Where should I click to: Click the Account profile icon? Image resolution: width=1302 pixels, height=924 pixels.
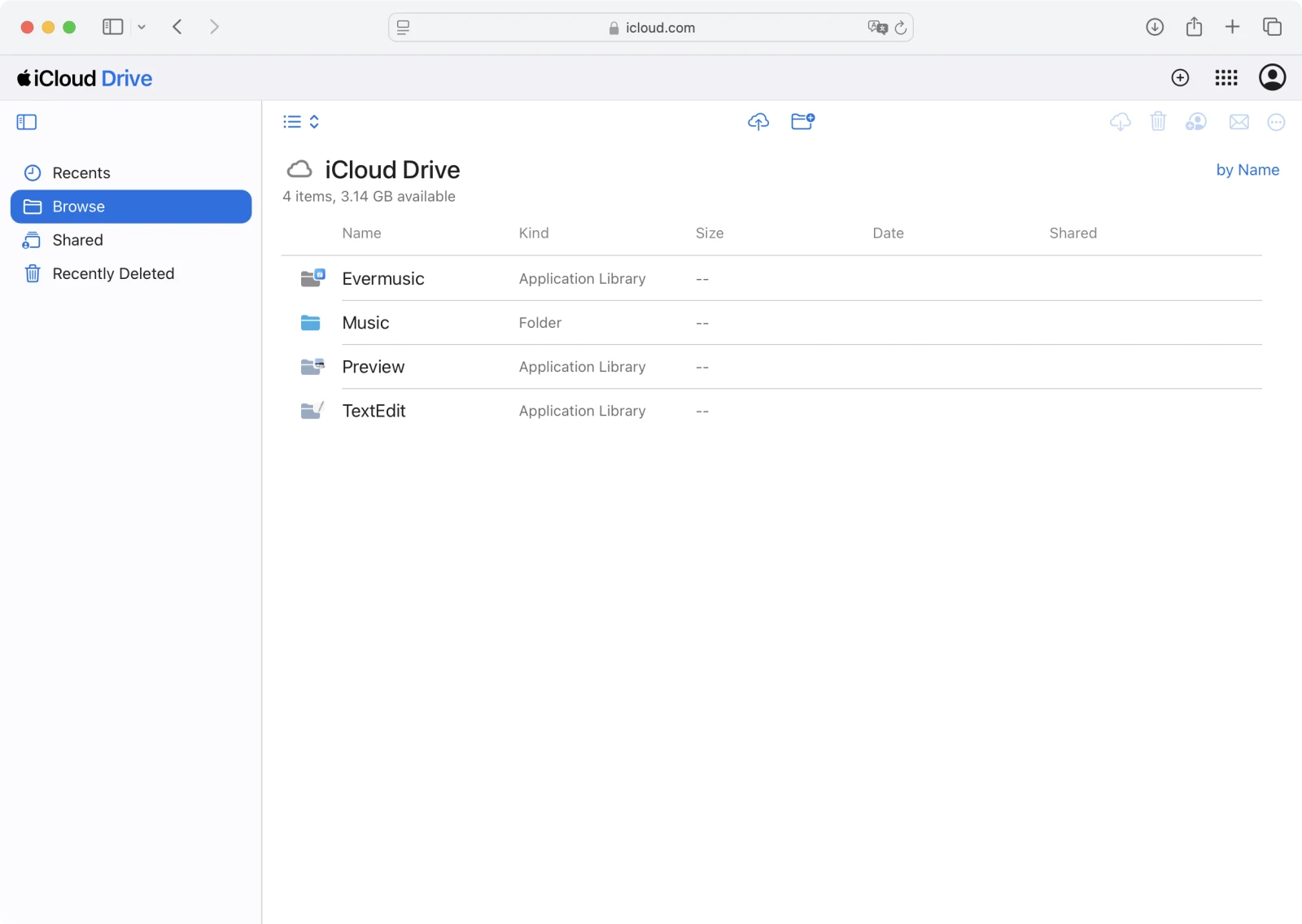[1272, 77]
